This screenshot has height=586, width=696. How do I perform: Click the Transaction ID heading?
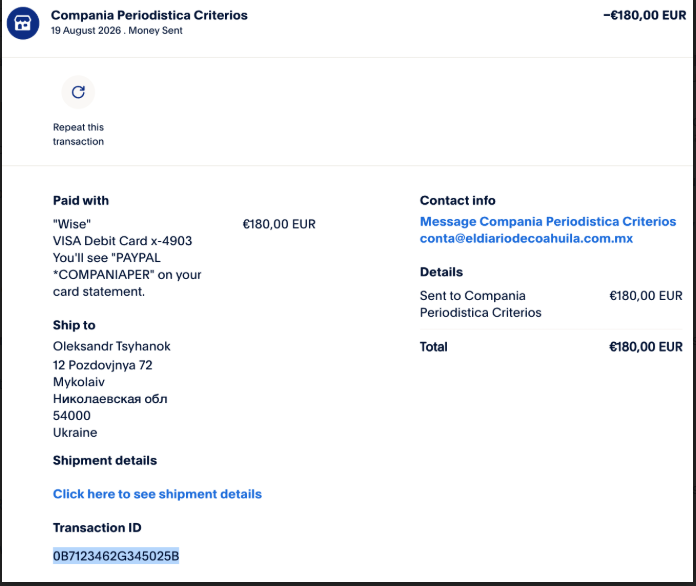(97, 527)
